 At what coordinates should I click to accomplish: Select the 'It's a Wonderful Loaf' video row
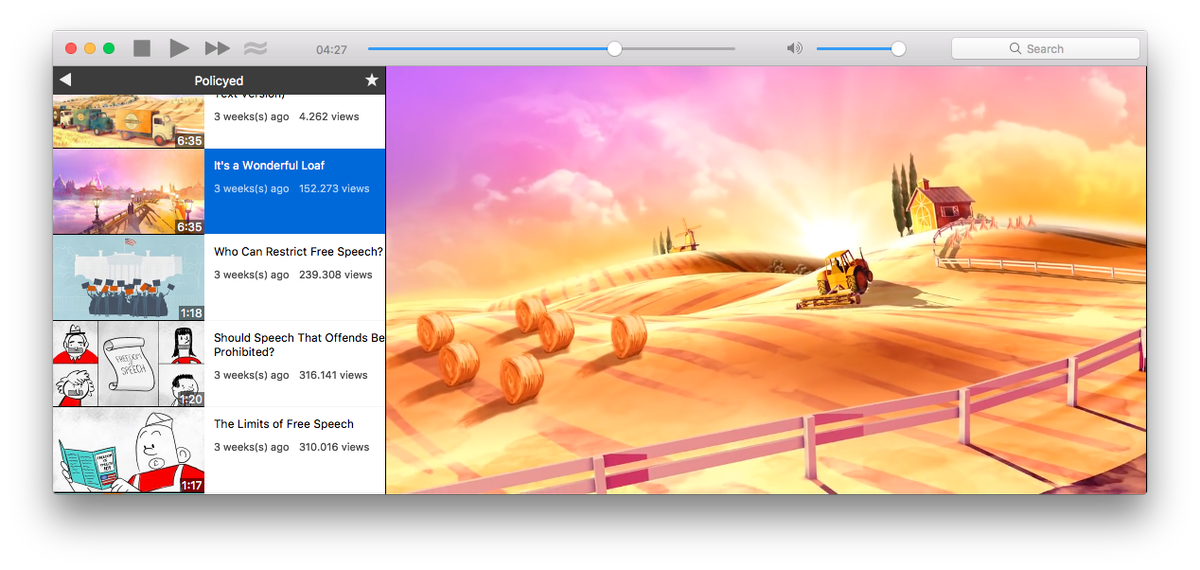coord(219,191)
